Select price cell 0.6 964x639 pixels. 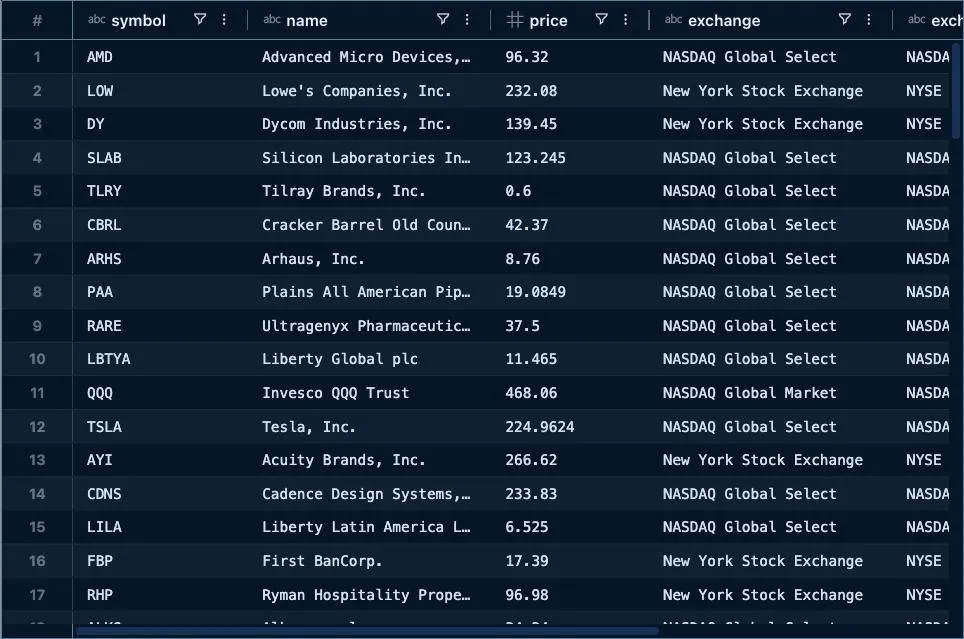[569, 191]
